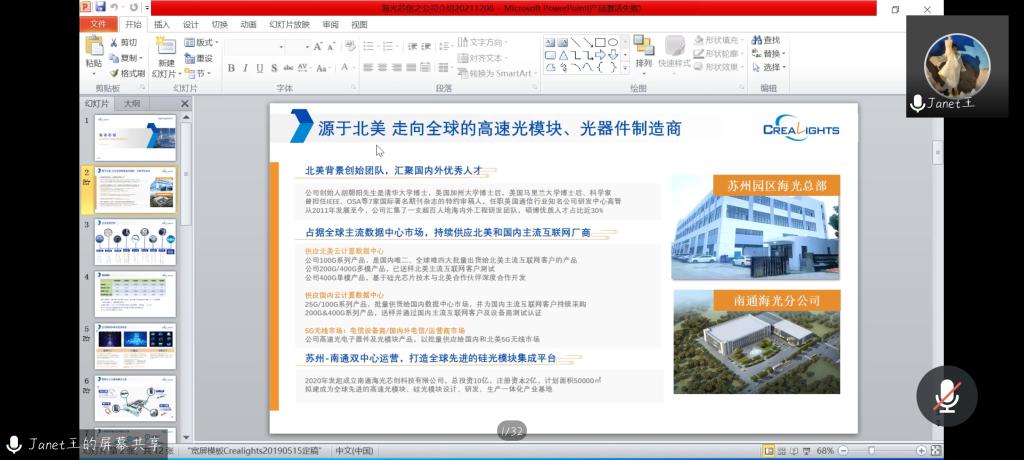Screen dimensions: 1024x460
Task: Toggle Align Text Left
Action: pyautogui.click(x=368, y=68)
